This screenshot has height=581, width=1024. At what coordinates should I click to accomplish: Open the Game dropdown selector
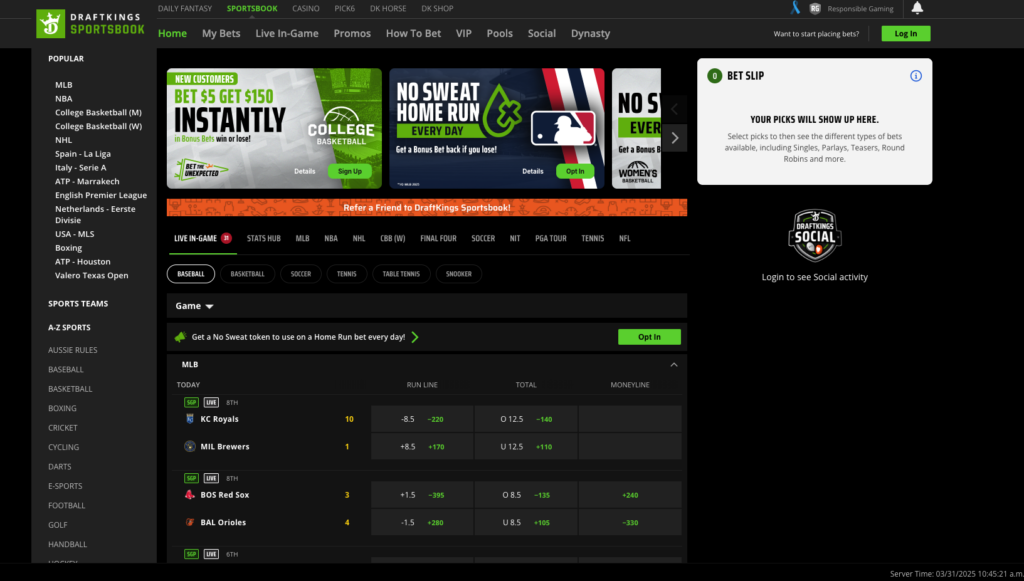195,306
